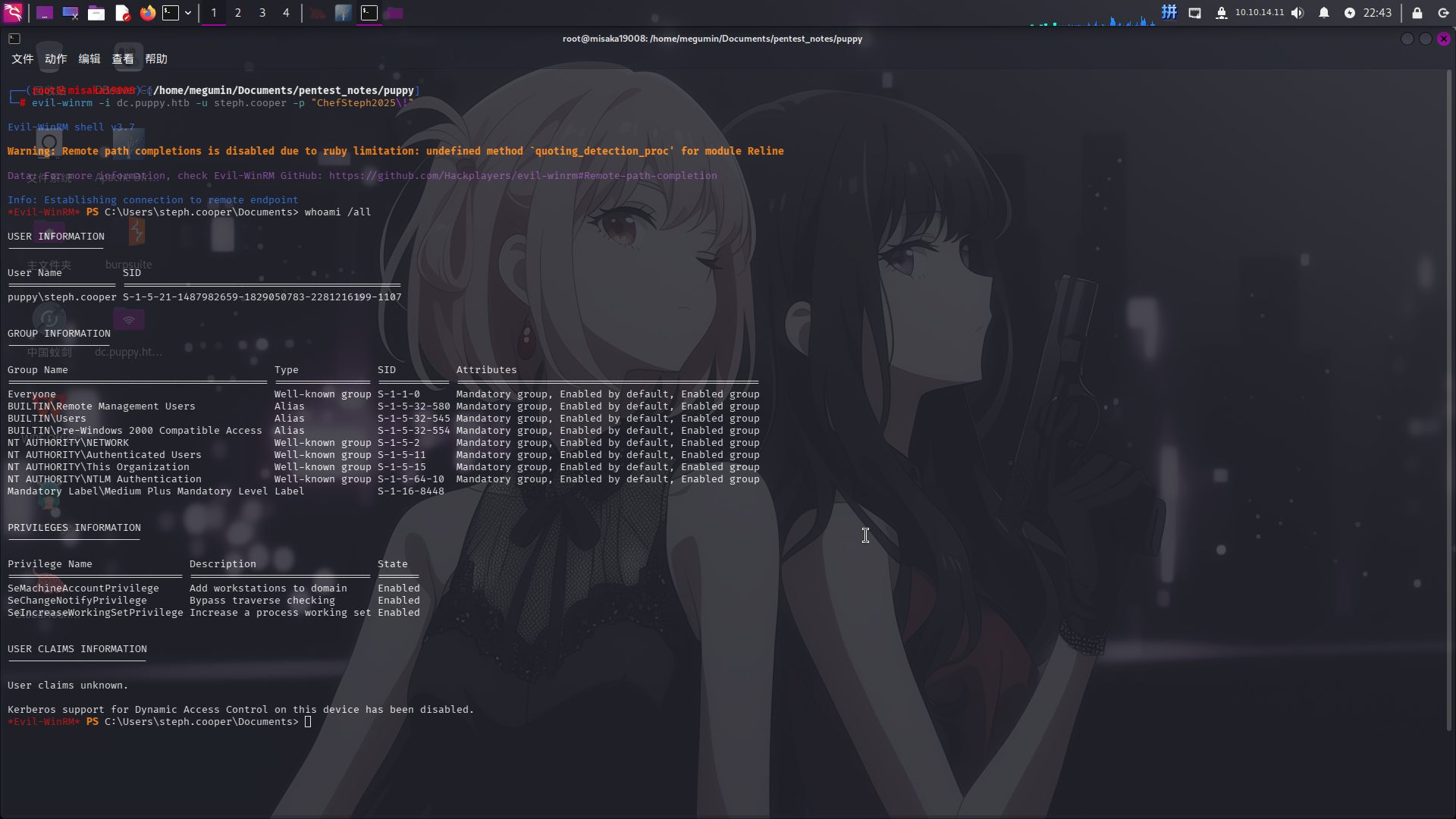Viewport: 1456px width, 819px height.
Task: Open the notifications bell
Action: click(1324, 13)
